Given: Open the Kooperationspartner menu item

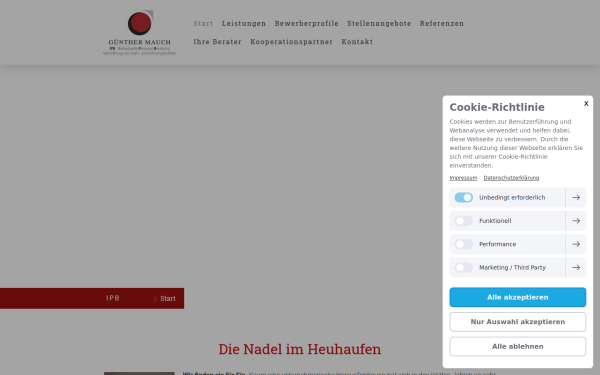Looking at the screenshot, I should tap(292, 41).
